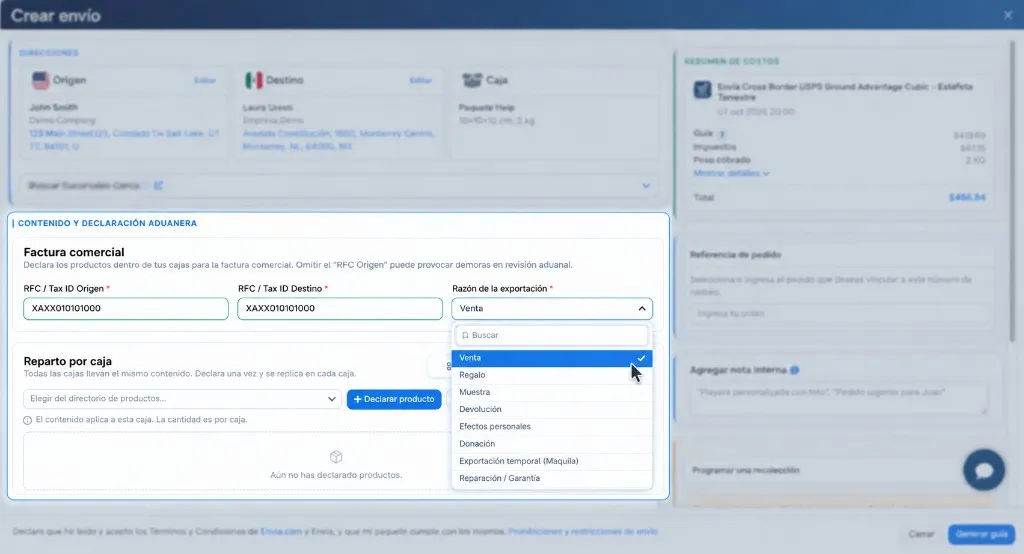Image resolution: width=1024 pixels, height=554 pixels.
Task: Edit the Destino address
Action: (x=421, y=80)
